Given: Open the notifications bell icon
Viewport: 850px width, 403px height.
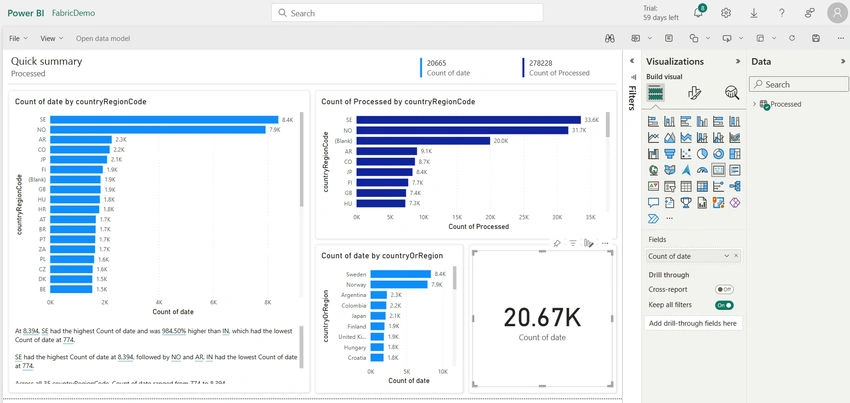Looking at the screenshot, I should click(x=699, y=12).
